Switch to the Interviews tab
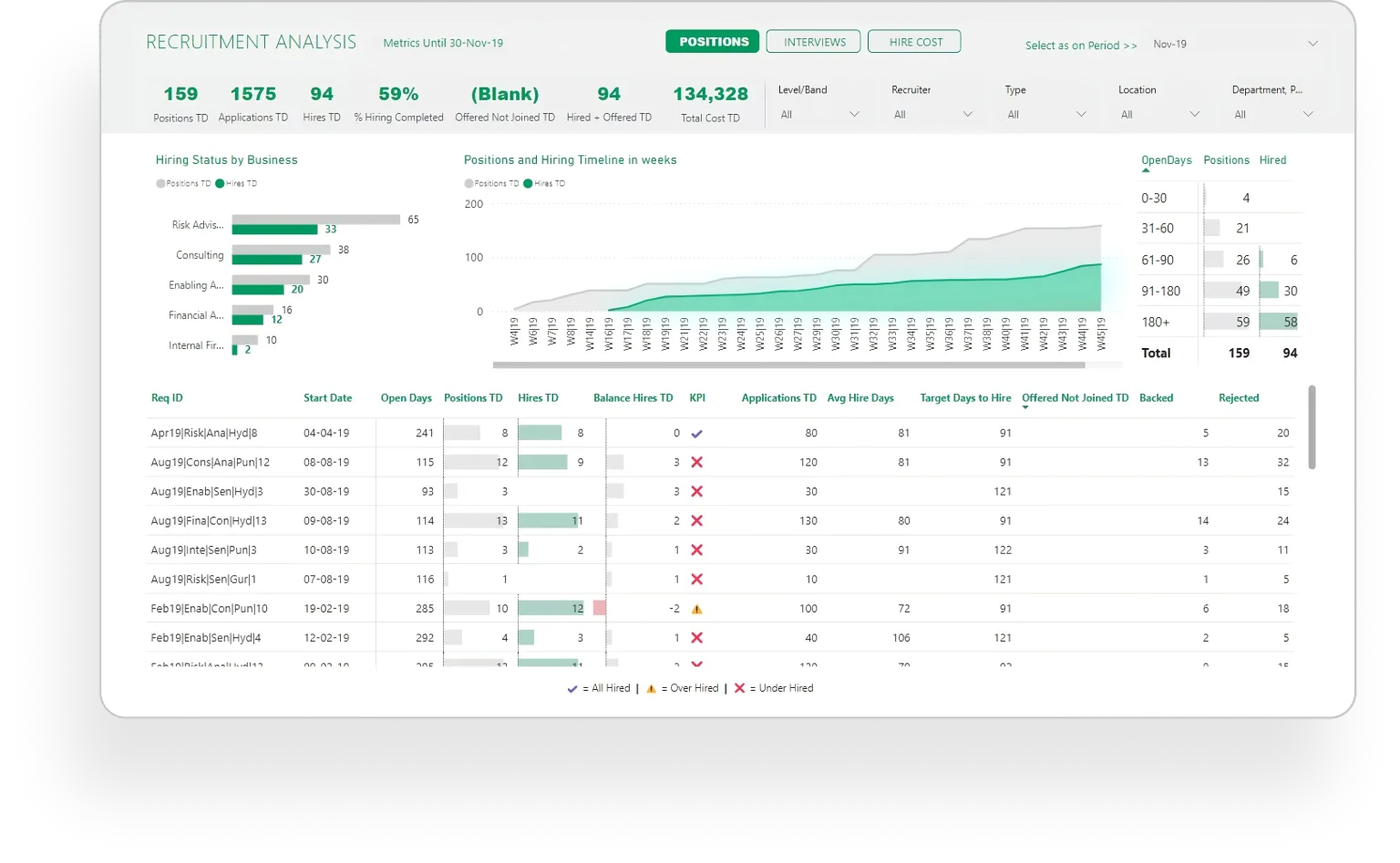This screenshot has width=1400, height=863. pyautogui.click(x=814, y=42)
